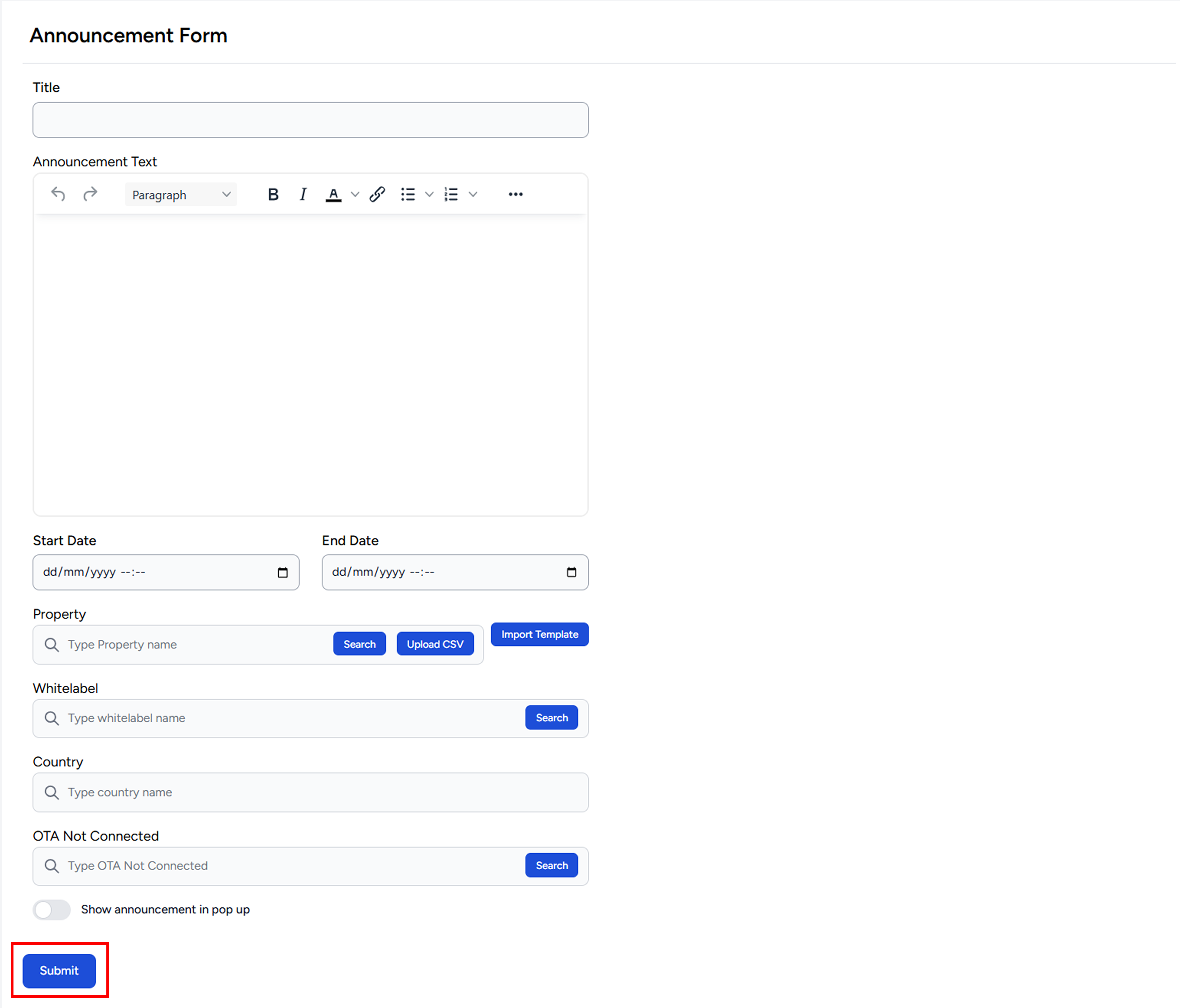Image resolution: width=1180 pixels, height=1008 pixels.
Task: Click the magnifier icon in Country field
Action: pyautogui.click(x=51, y=792)
